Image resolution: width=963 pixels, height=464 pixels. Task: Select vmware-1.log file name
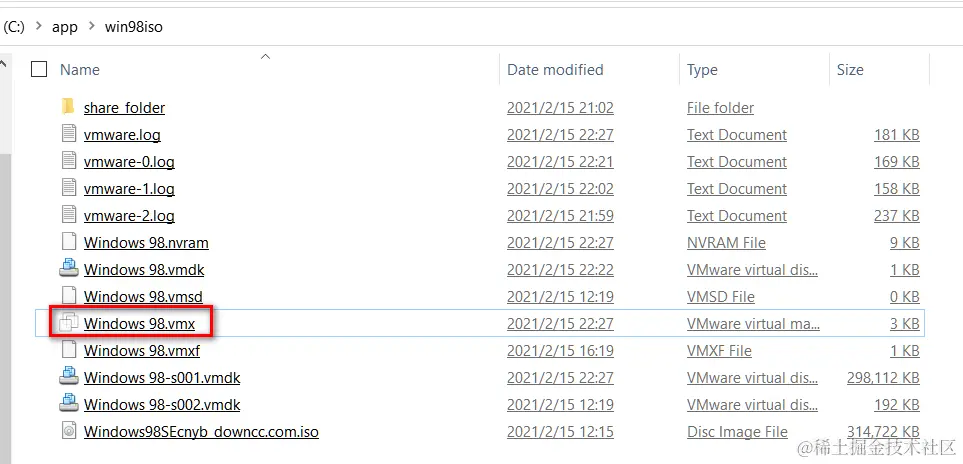coord(129,188)
